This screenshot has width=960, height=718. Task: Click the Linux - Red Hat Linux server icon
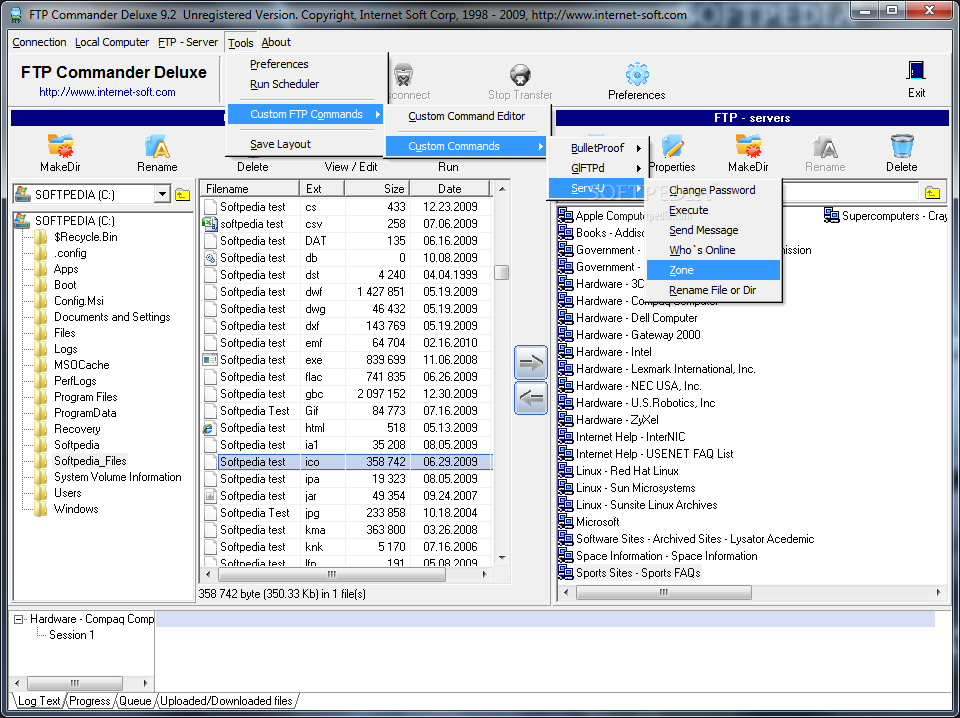pos(565,471)
